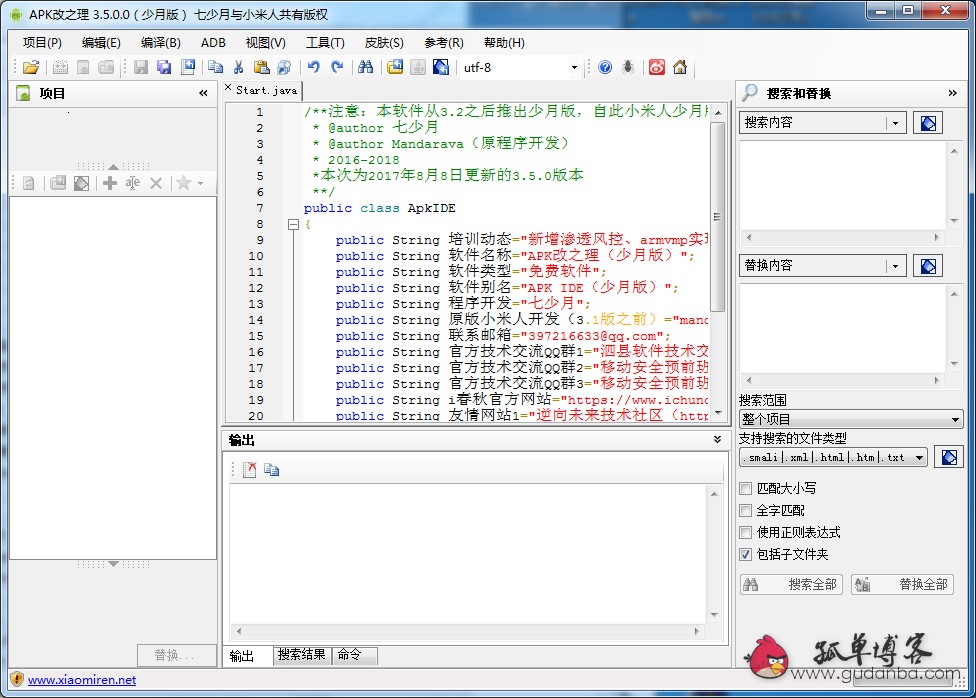Click the binoculars find icon in toolbar
Viewport: 976px width, 698px height.
pyautogui.click(x=366, y=67)
